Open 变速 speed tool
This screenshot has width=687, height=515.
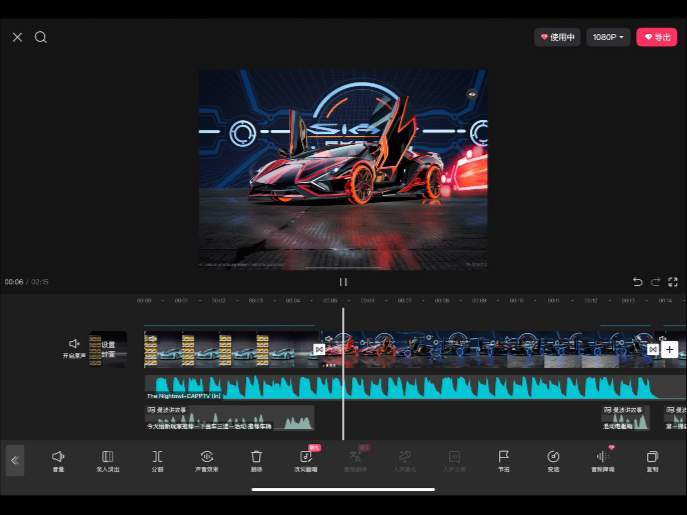(553, 461)
